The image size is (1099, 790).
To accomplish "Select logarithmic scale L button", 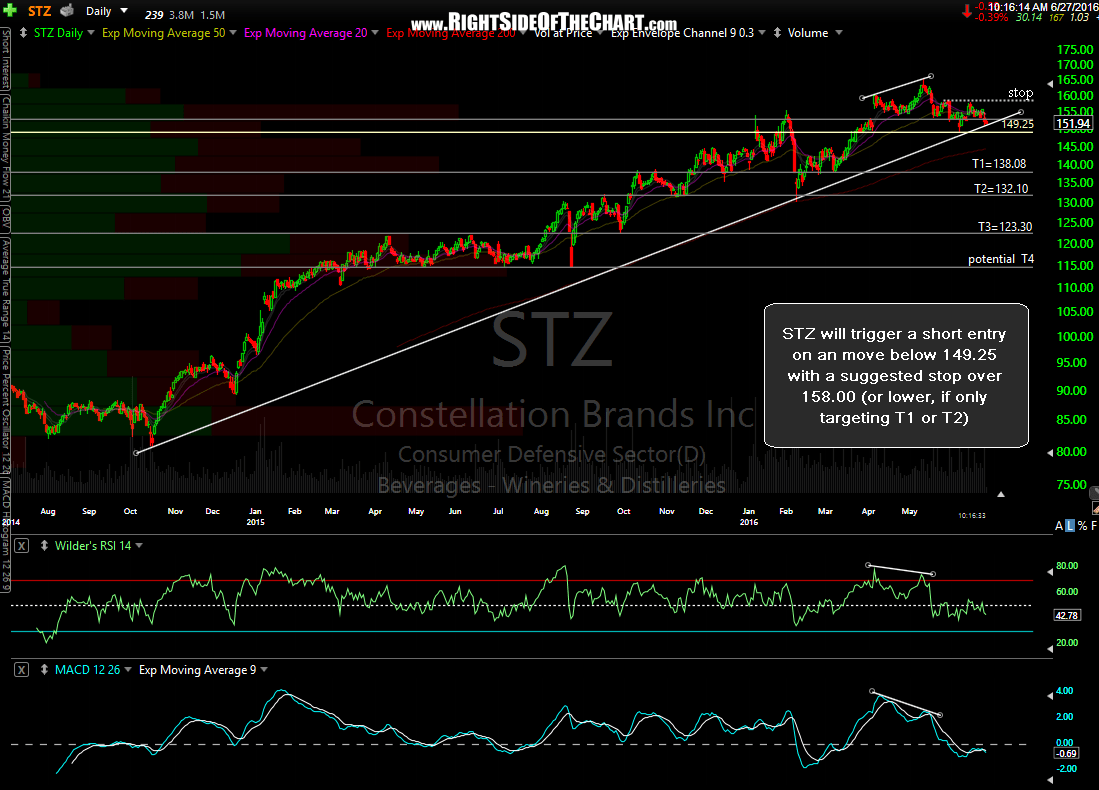I will 1070,526.
